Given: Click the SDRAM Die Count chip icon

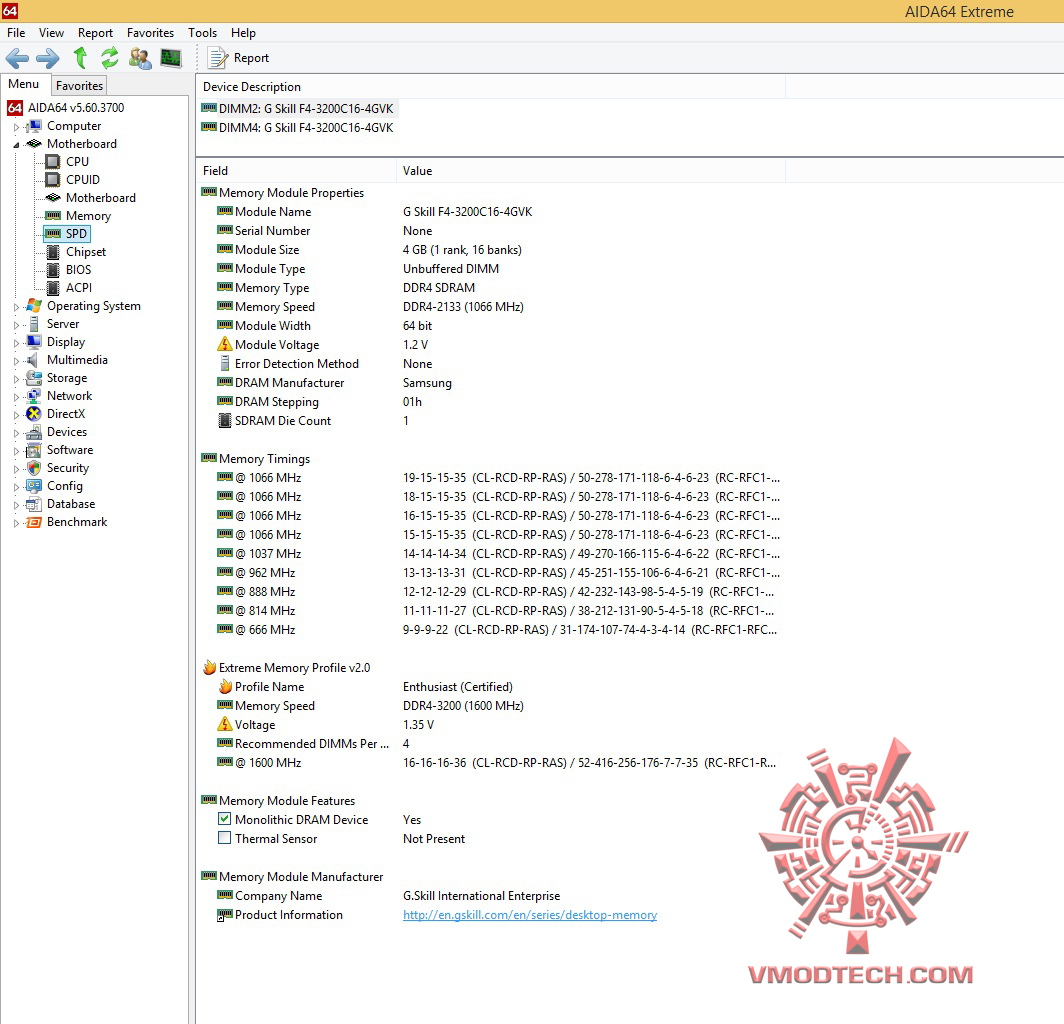Looking at the screenshot, I should click(225, 421).
